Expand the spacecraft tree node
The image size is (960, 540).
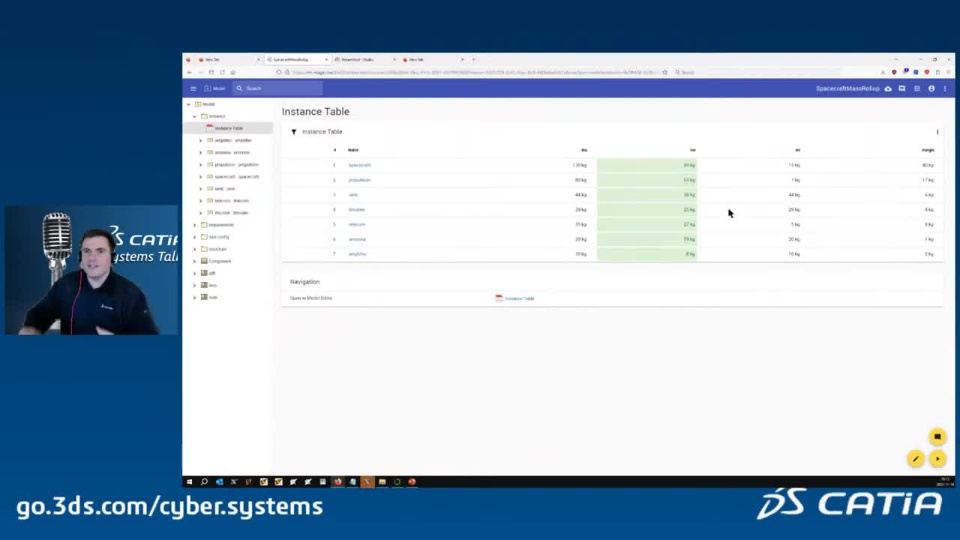click(200, 176)
